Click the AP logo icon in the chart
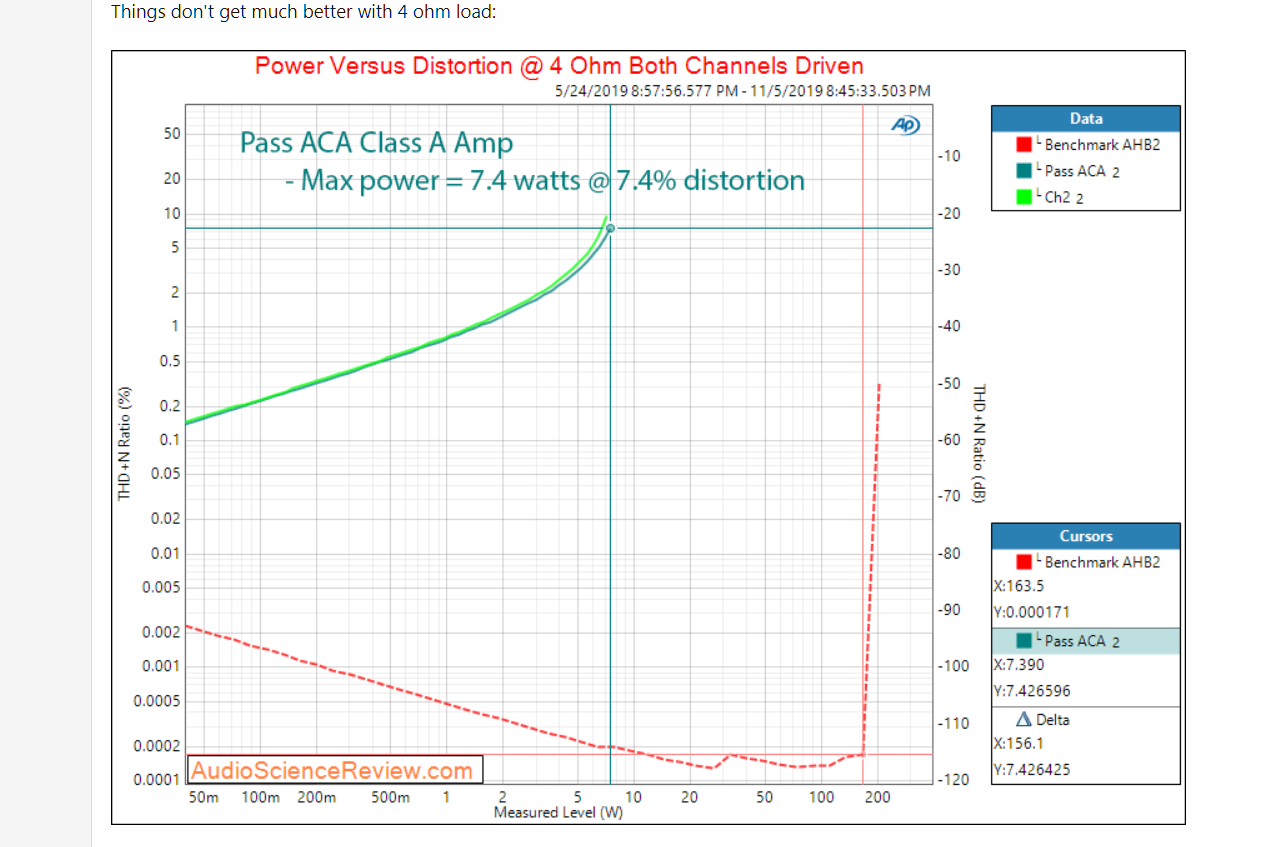This screenshot has width=1282, height=847. pyautogui.click(x=905, y=124)
